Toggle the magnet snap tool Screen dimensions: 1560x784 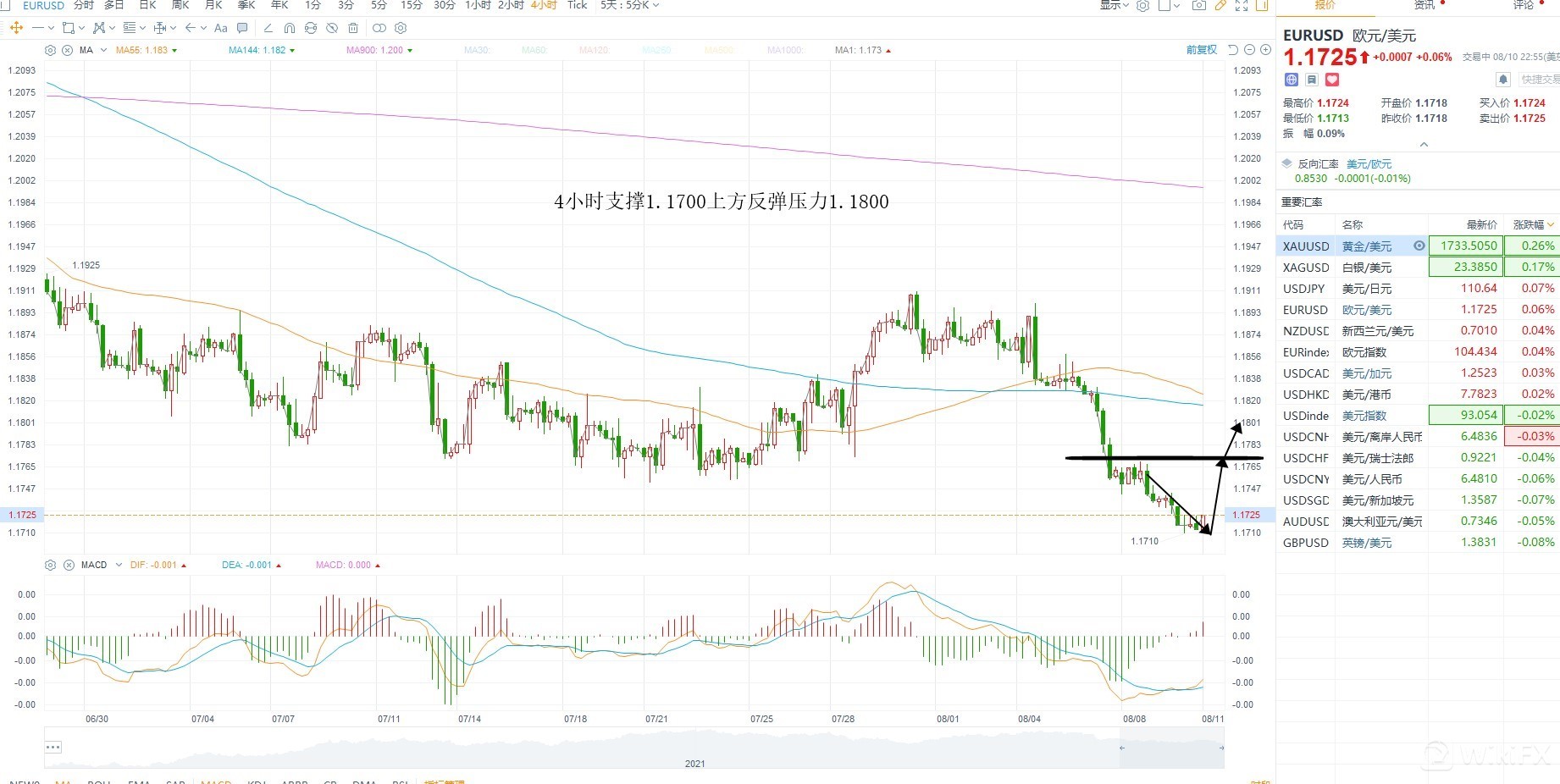point(290,28)
